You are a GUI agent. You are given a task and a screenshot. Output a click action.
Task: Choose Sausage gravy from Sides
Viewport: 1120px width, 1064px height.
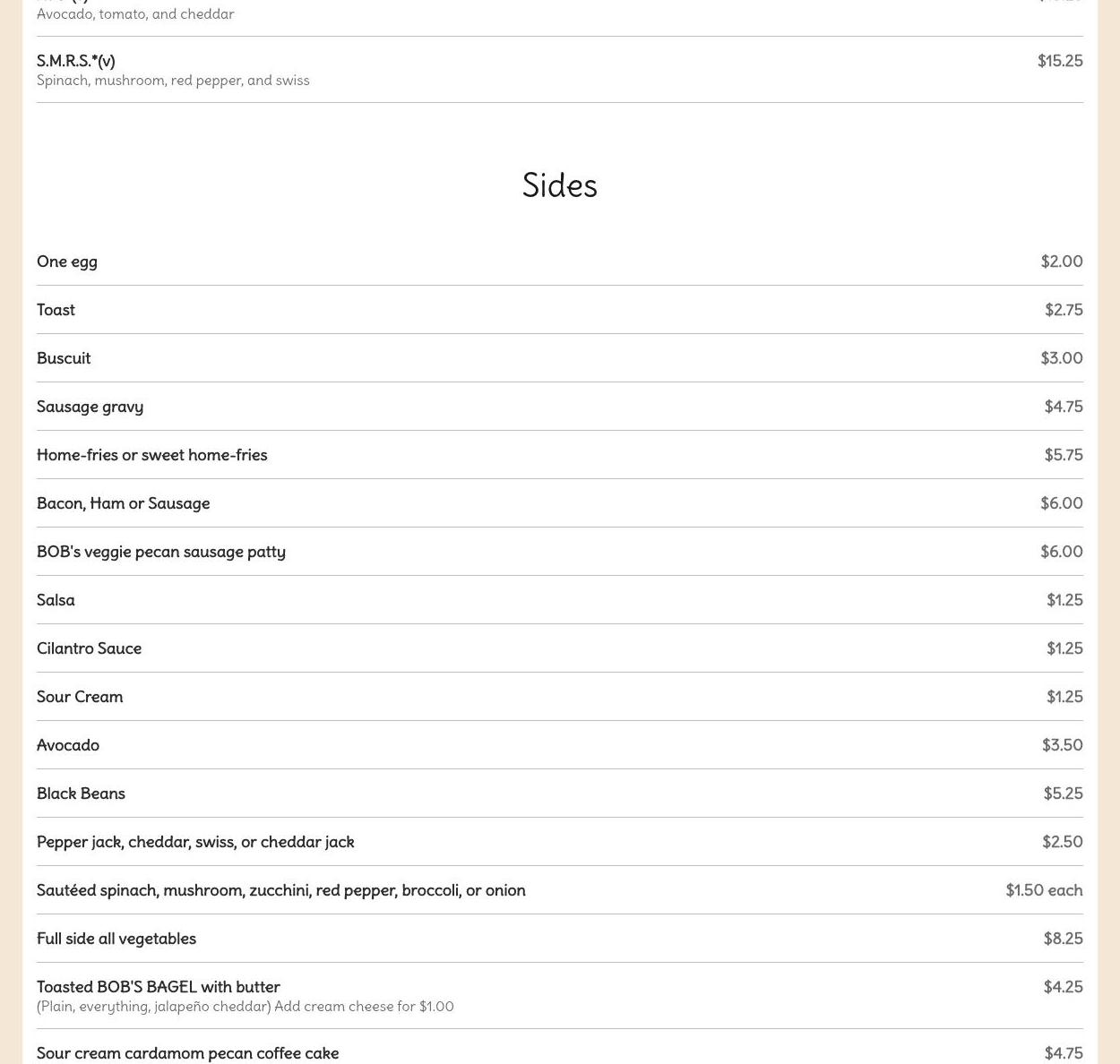point(560,407)
